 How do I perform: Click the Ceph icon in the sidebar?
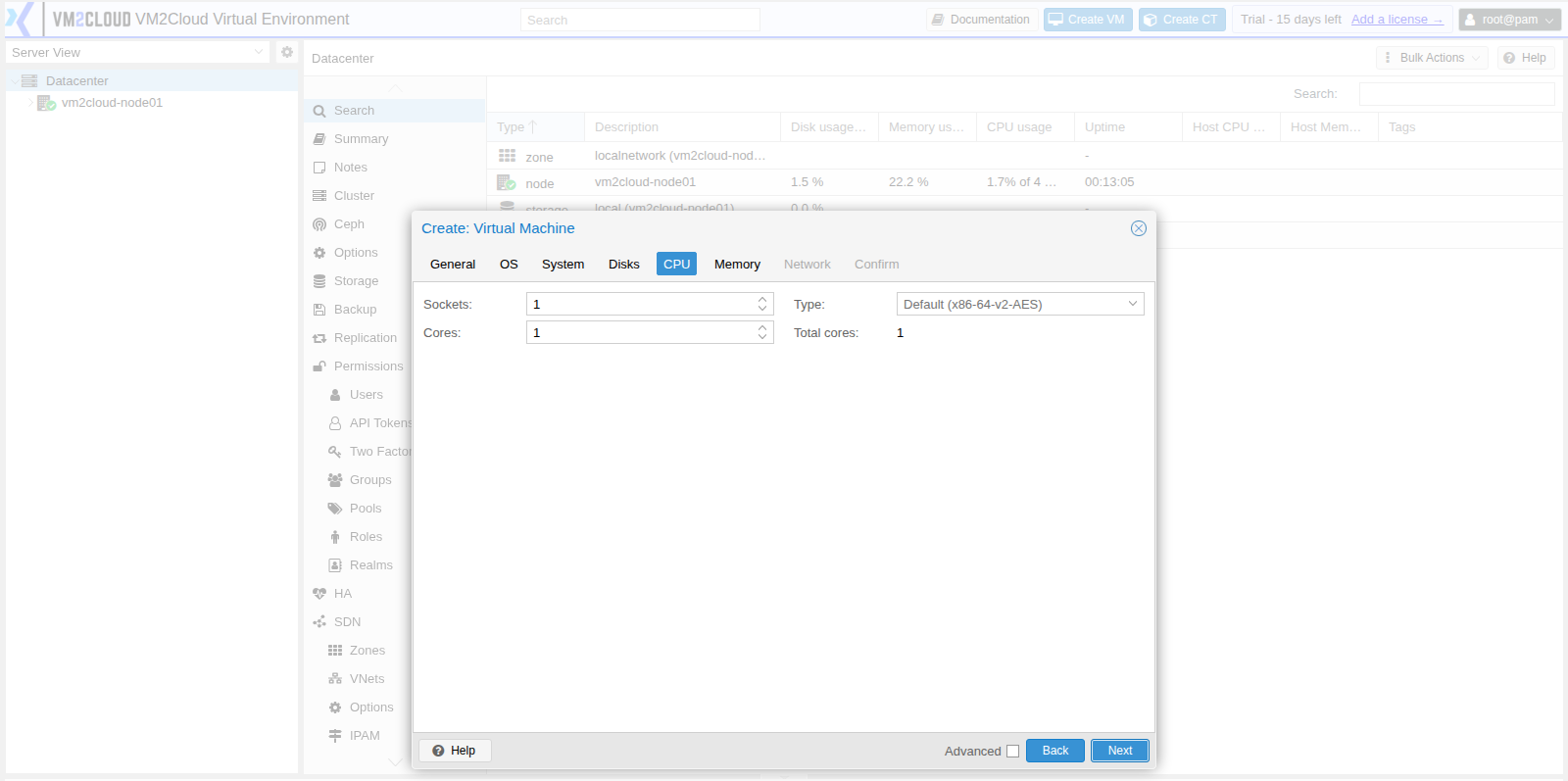[x=319, y=224]
